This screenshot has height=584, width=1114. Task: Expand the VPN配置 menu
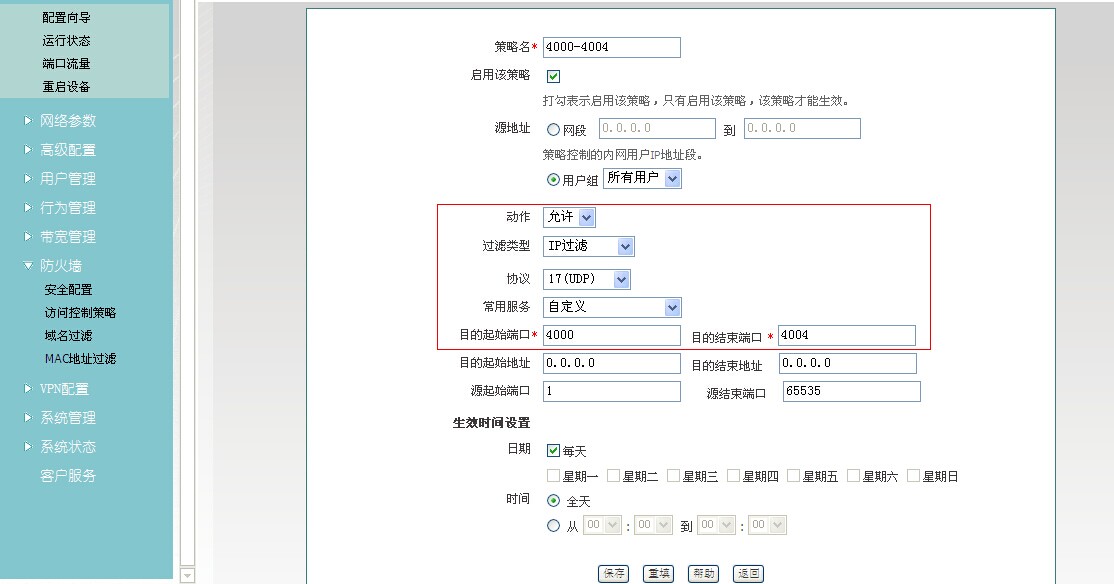point(64,389)
